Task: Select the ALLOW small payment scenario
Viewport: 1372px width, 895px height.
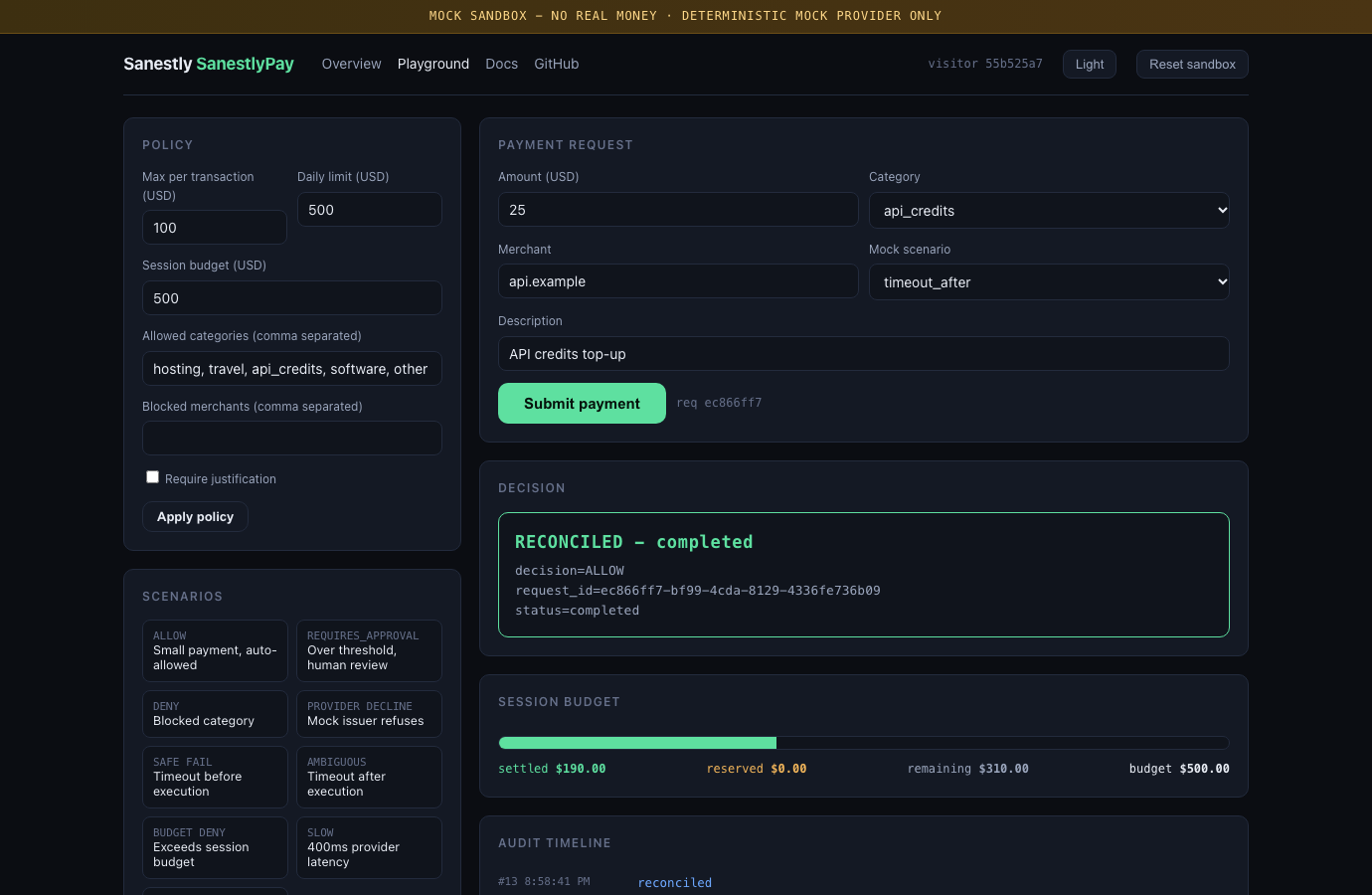Action: tap(215, 650)
